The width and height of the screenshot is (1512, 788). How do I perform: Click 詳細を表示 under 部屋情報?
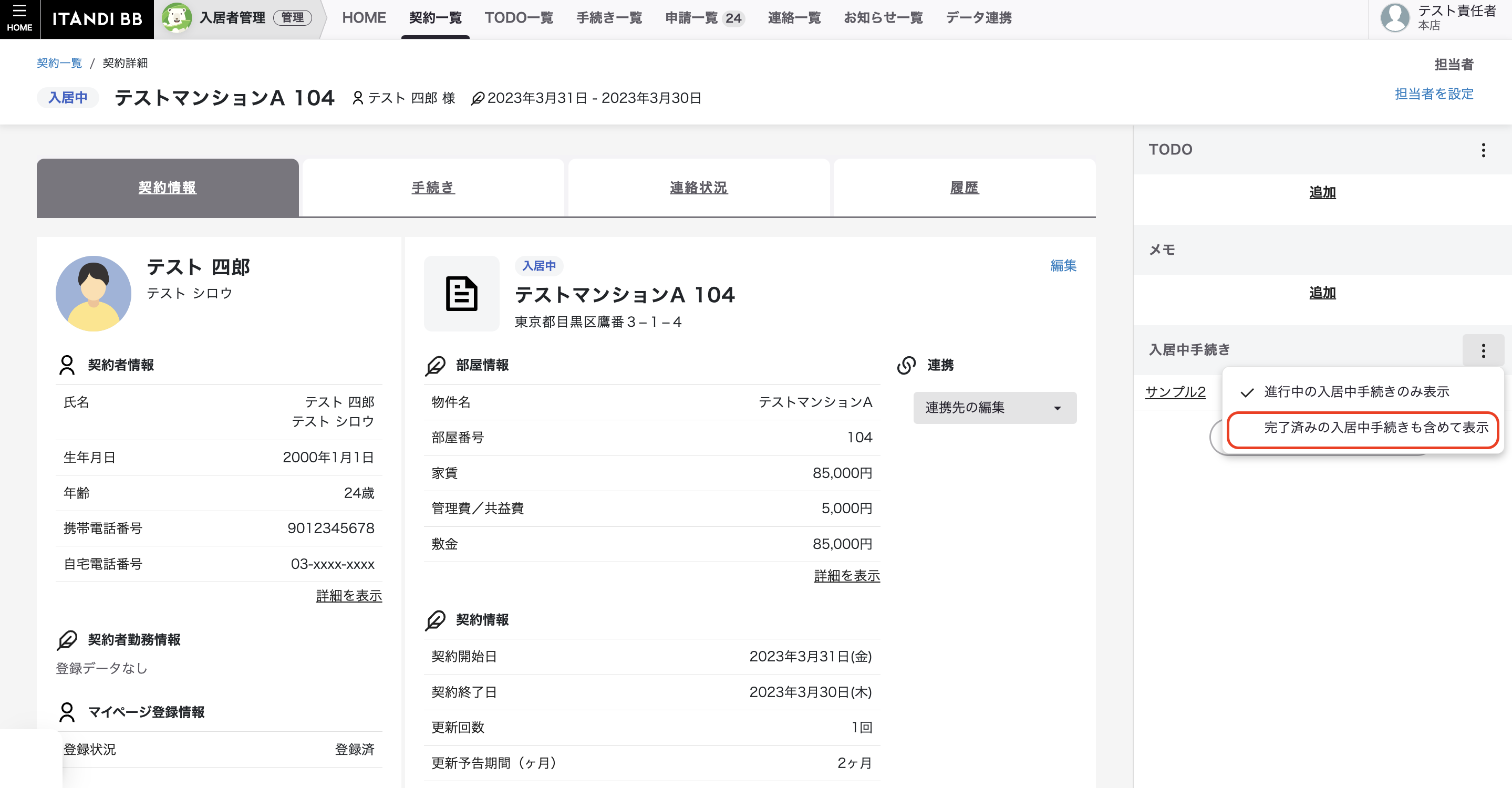[x=846, y=576]
